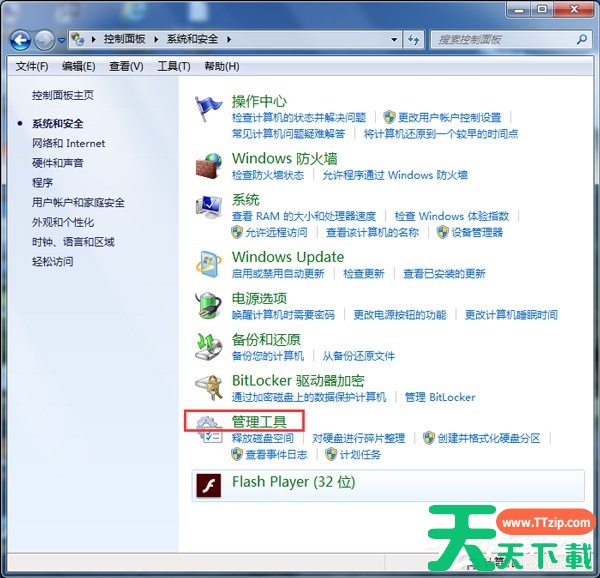Open the Windows Update icon
Image resolution: width=600 pixels, height=578 pixels.
(209, 264)
